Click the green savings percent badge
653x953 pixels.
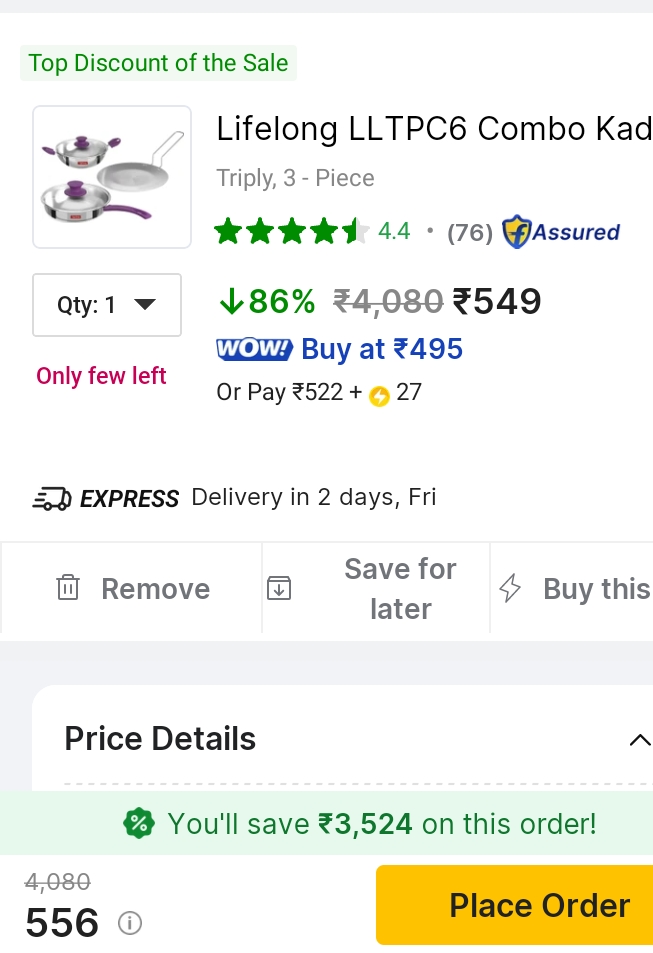coord(139,824)
